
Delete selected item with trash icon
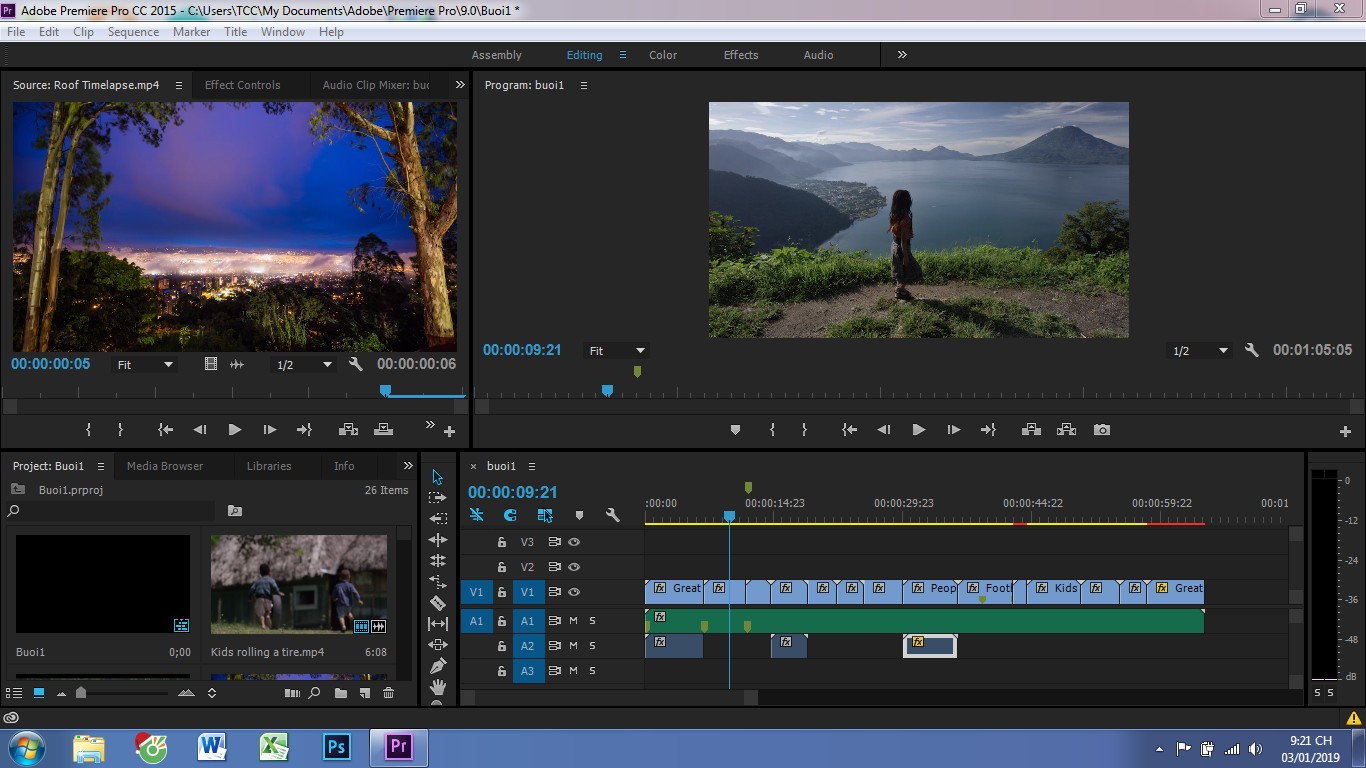click(x=389, y=692)
